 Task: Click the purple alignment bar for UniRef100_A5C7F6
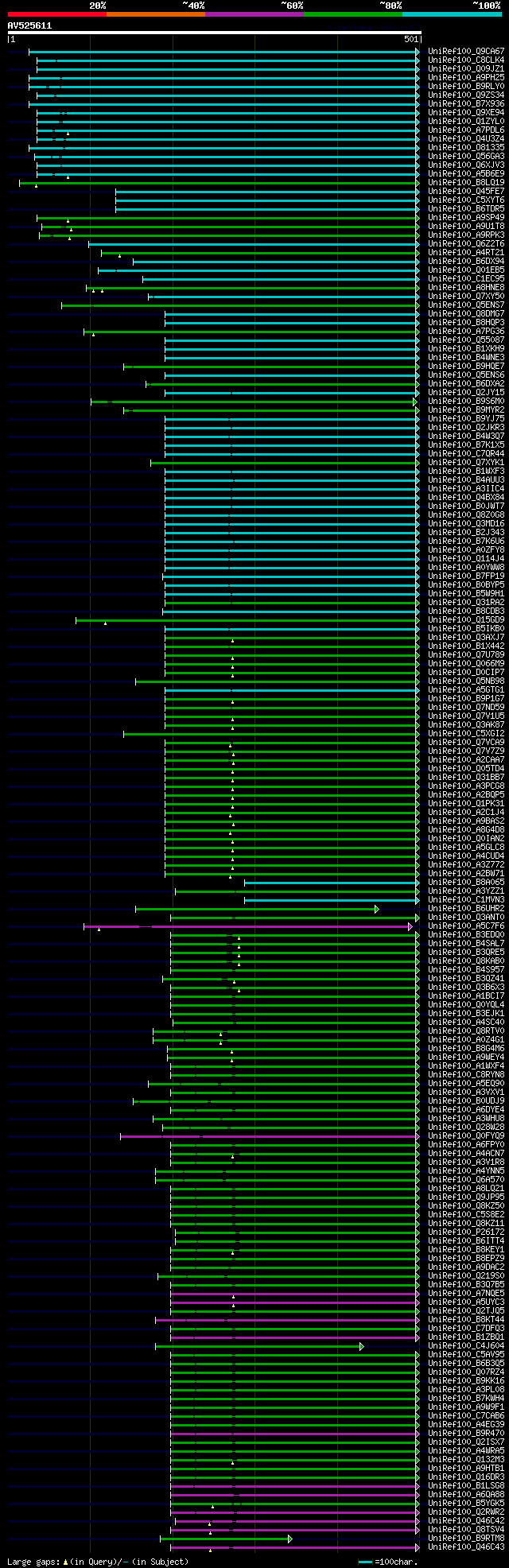pos(248,926)
